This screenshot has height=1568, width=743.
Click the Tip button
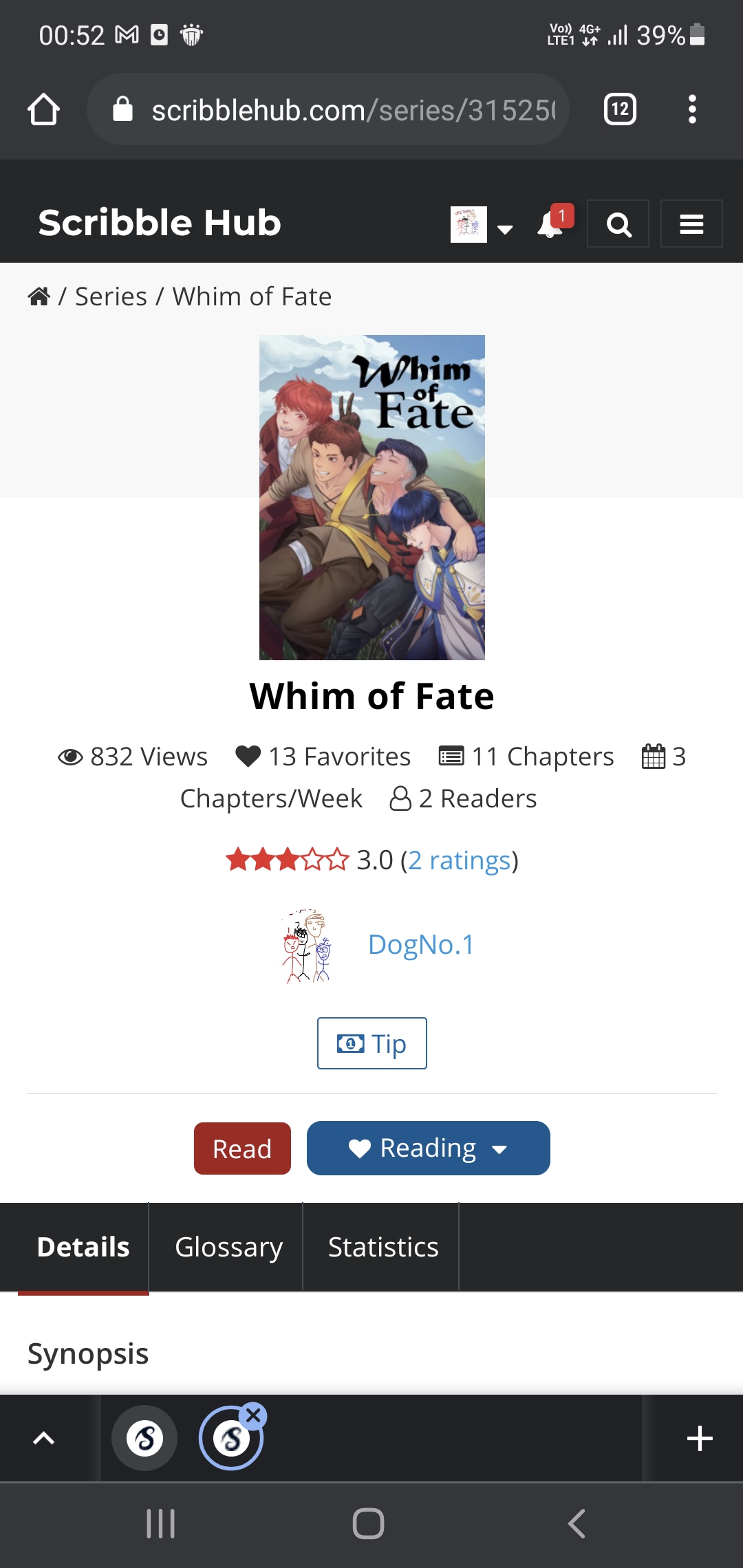pos(371,1043)
